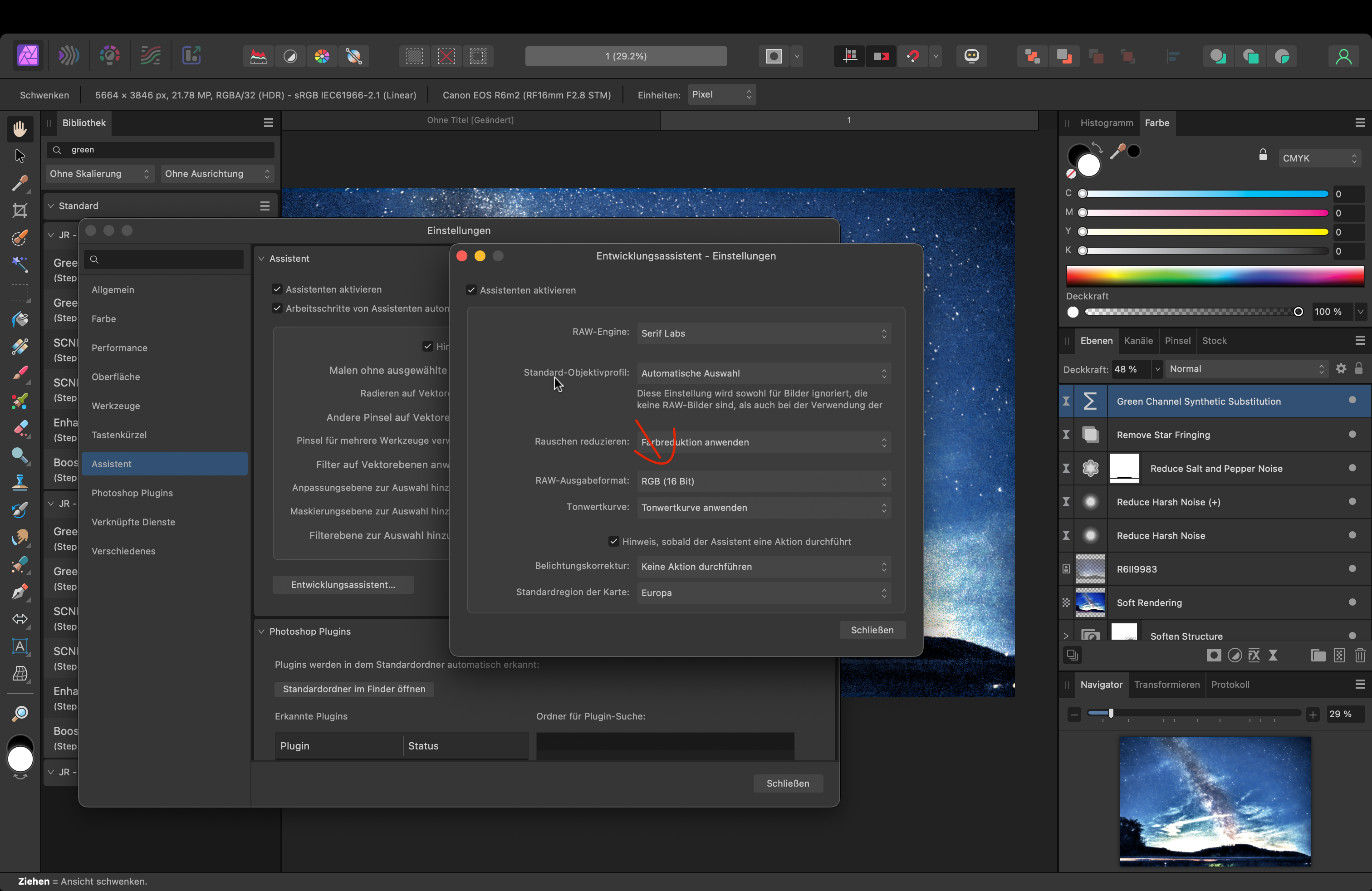Switch to the Transformieren tab

(x=1167, y=684)
